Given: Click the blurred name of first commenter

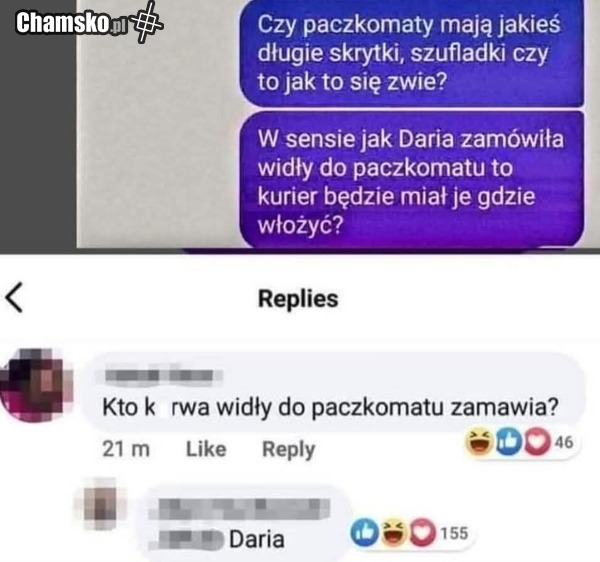Looking at the screenshot, I should pyautogui.click(x=164, y=375).
